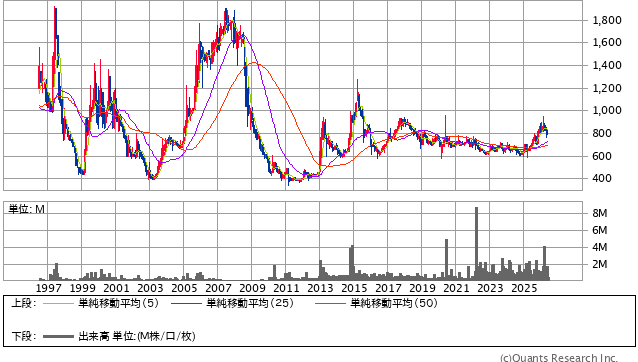This screenshot has width=638, height=362.
Task: Click the tallest volume bar in 2022
Action: [476, 244]
